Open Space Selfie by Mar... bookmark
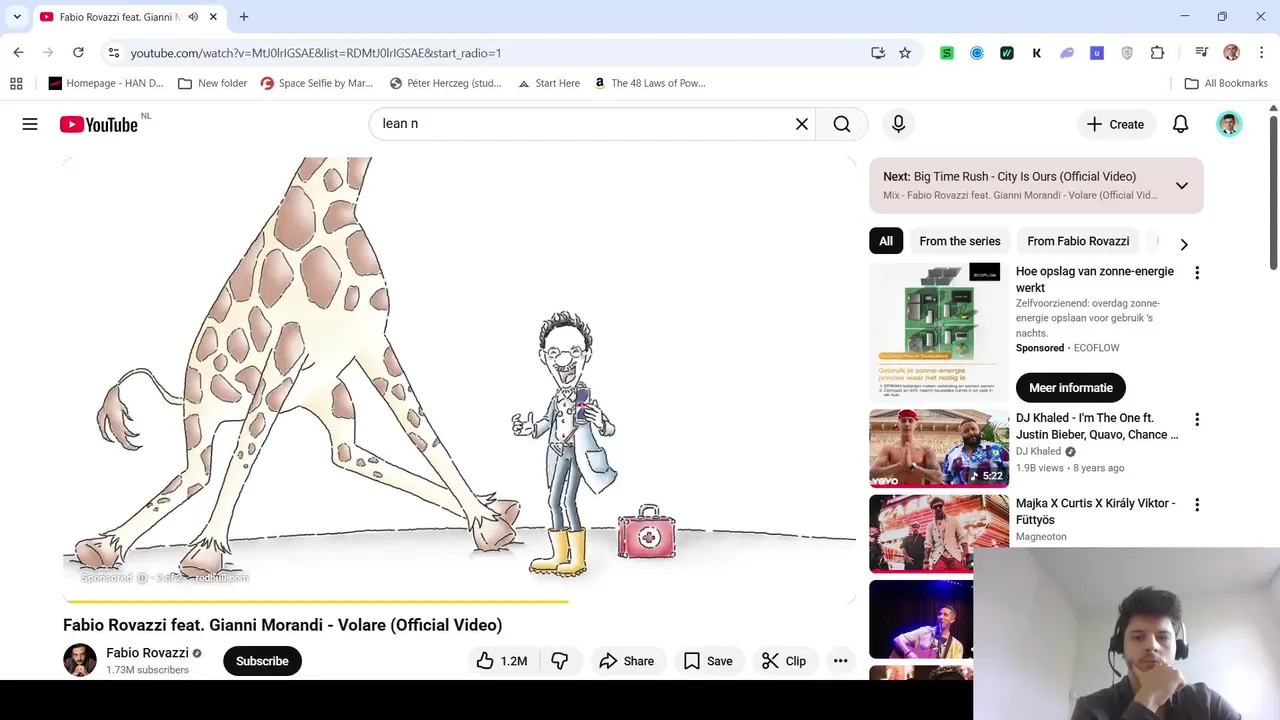Screen dimensions: 1280x720 click(316, 83)
